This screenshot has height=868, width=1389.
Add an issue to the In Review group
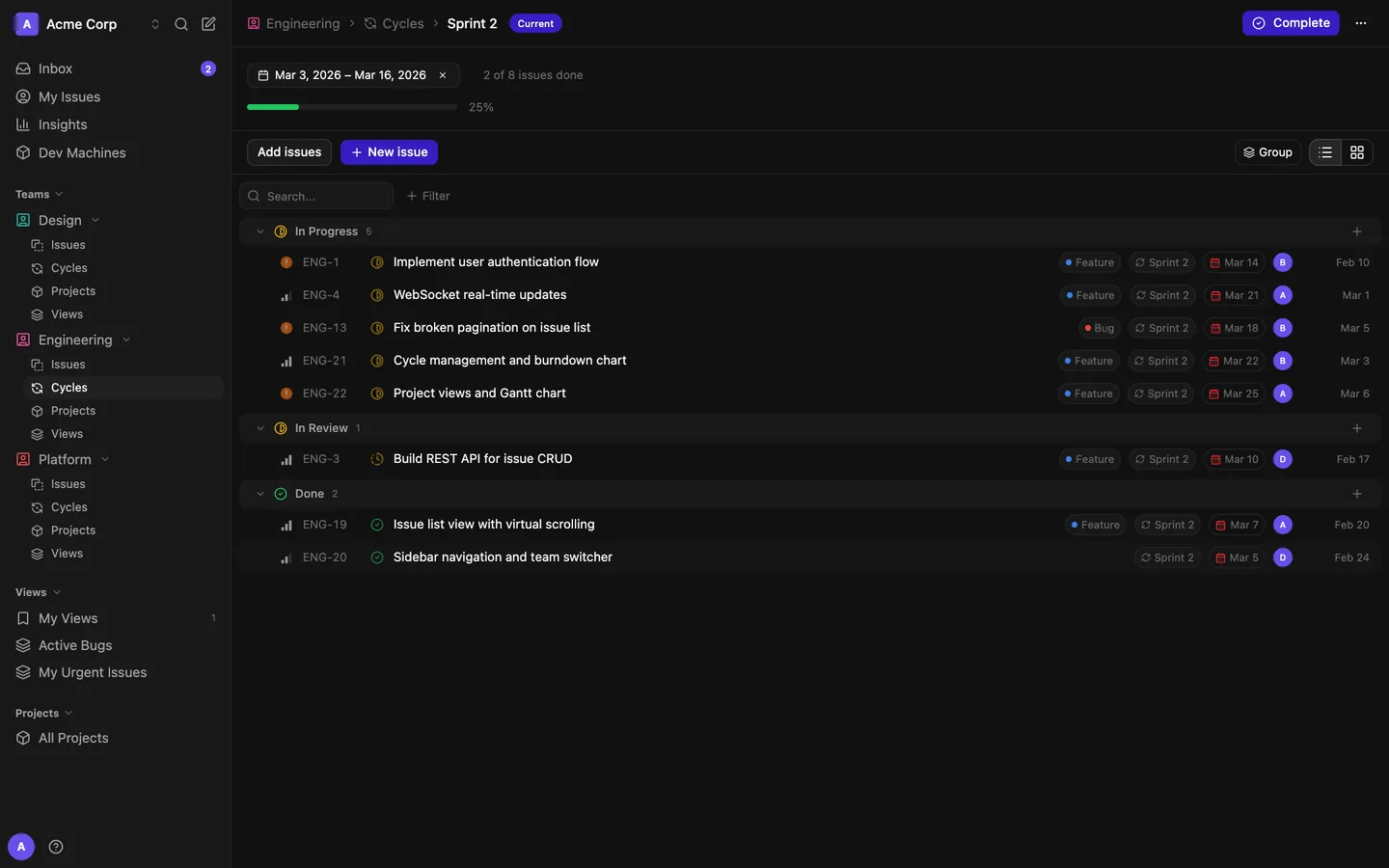click(1357, 428)
